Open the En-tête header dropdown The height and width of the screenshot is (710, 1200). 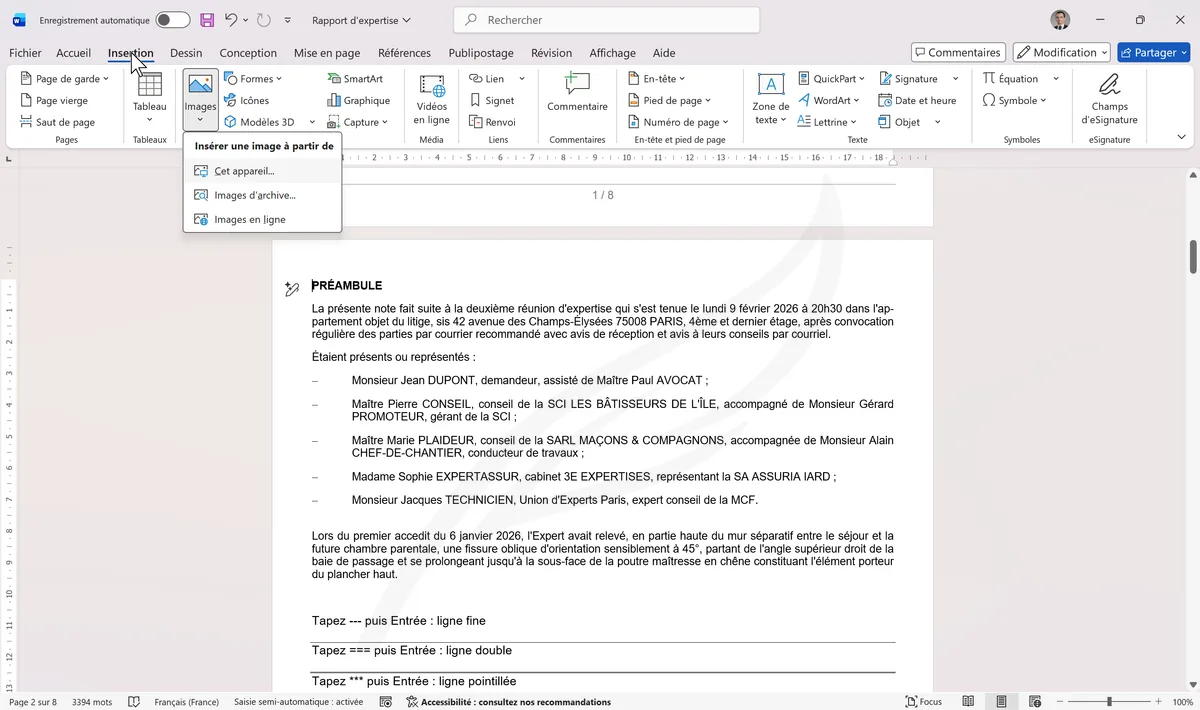point(657,78)
